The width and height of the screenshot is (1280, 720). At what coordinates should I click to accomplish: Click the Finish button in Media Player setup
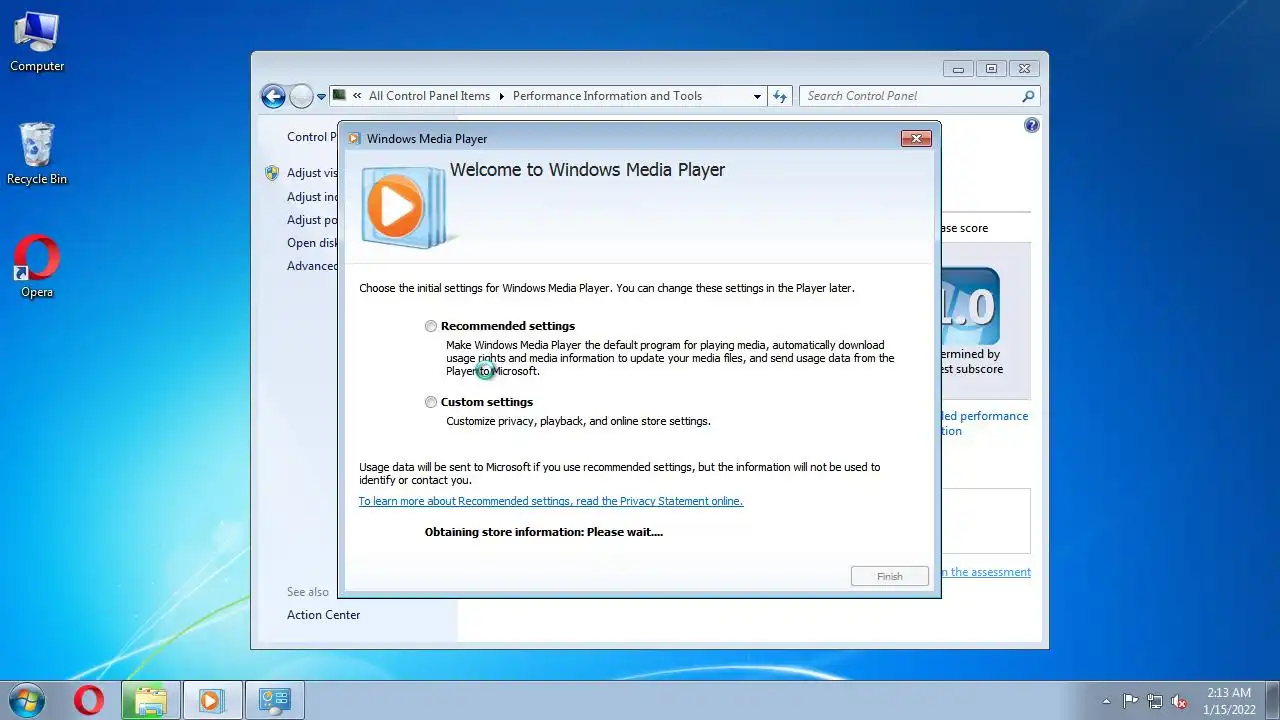click(889, 576)
